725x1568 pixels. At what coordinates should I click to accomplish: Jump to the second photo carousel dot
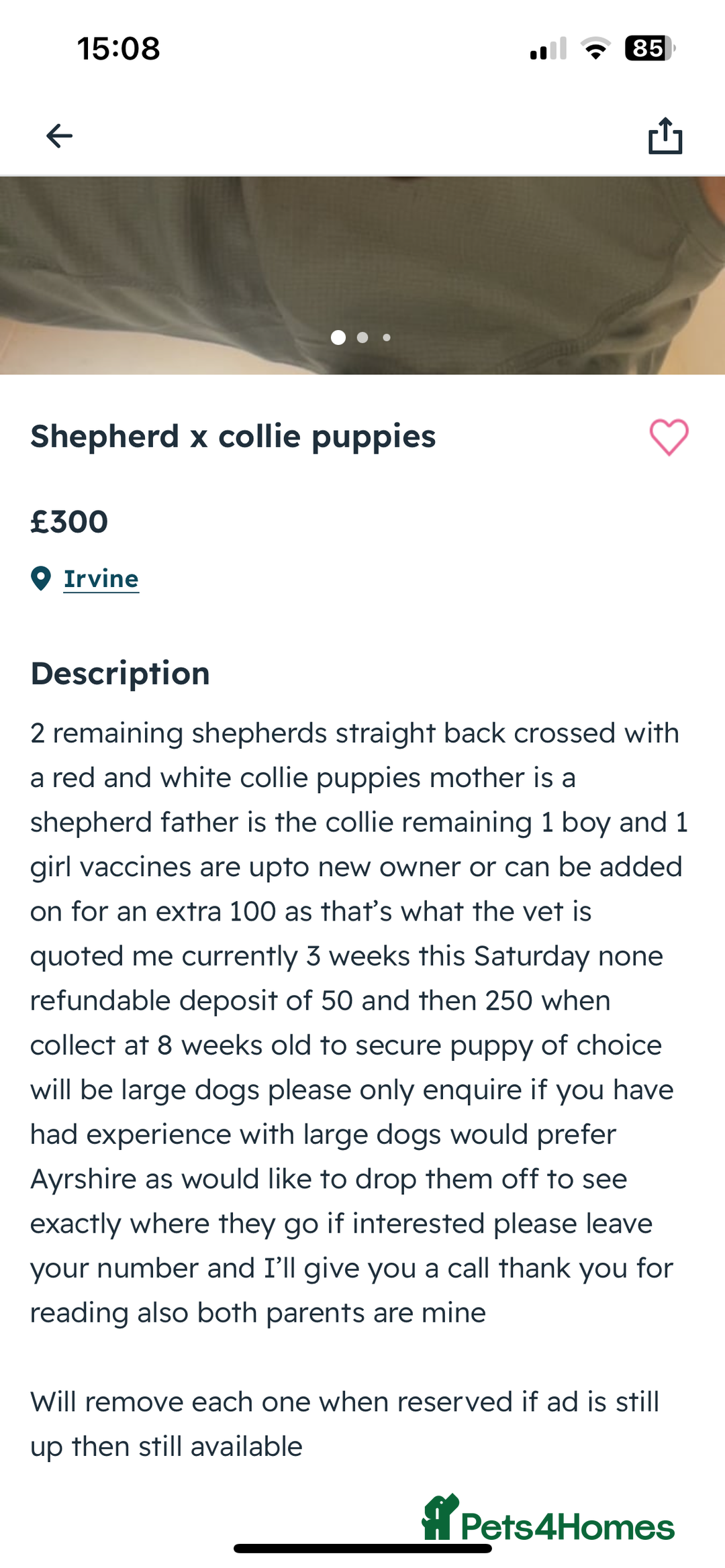pyautogui.click(x=362, y=337)
